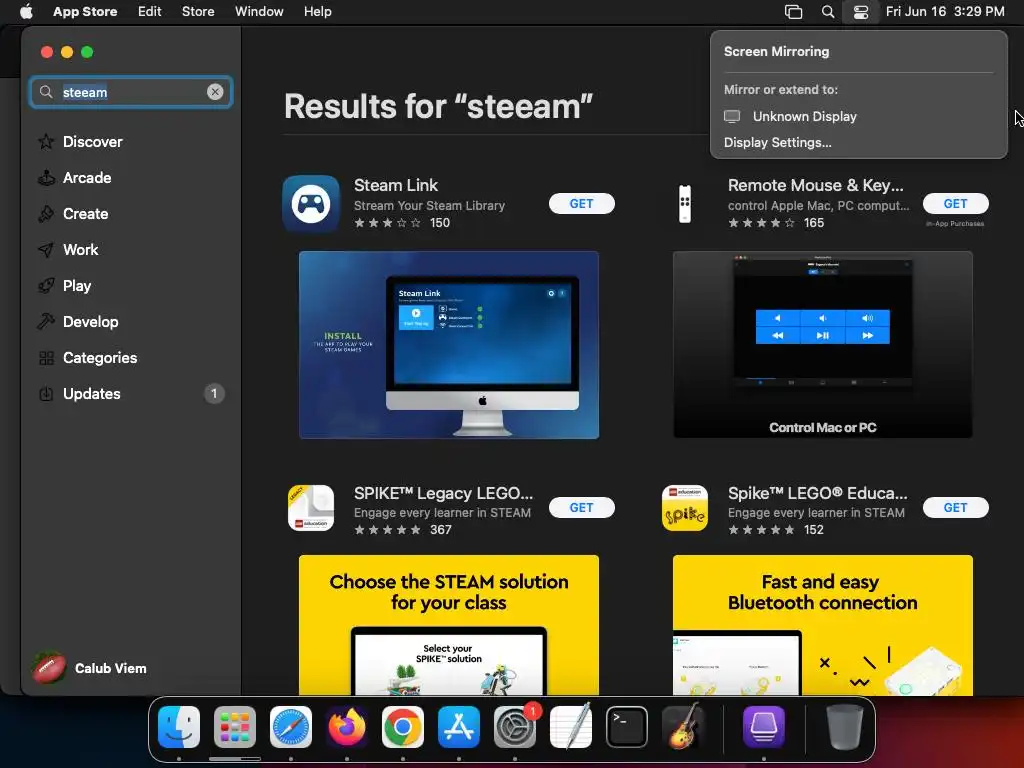1024x768 pixels.
Task: Get the SPIKE Legacy LEGO app
Action: point(581,507)
